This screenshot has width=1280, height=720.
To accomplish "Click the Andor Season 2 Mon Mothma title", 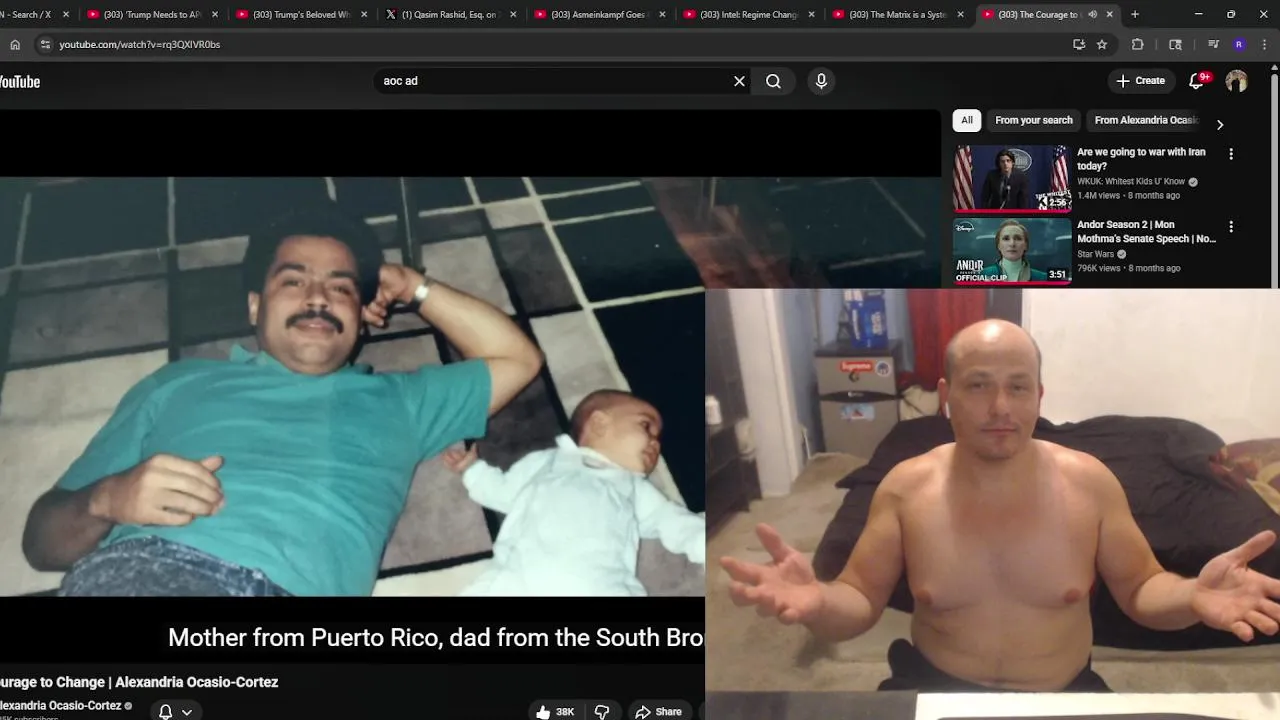I will click(x=1146, y=231).
